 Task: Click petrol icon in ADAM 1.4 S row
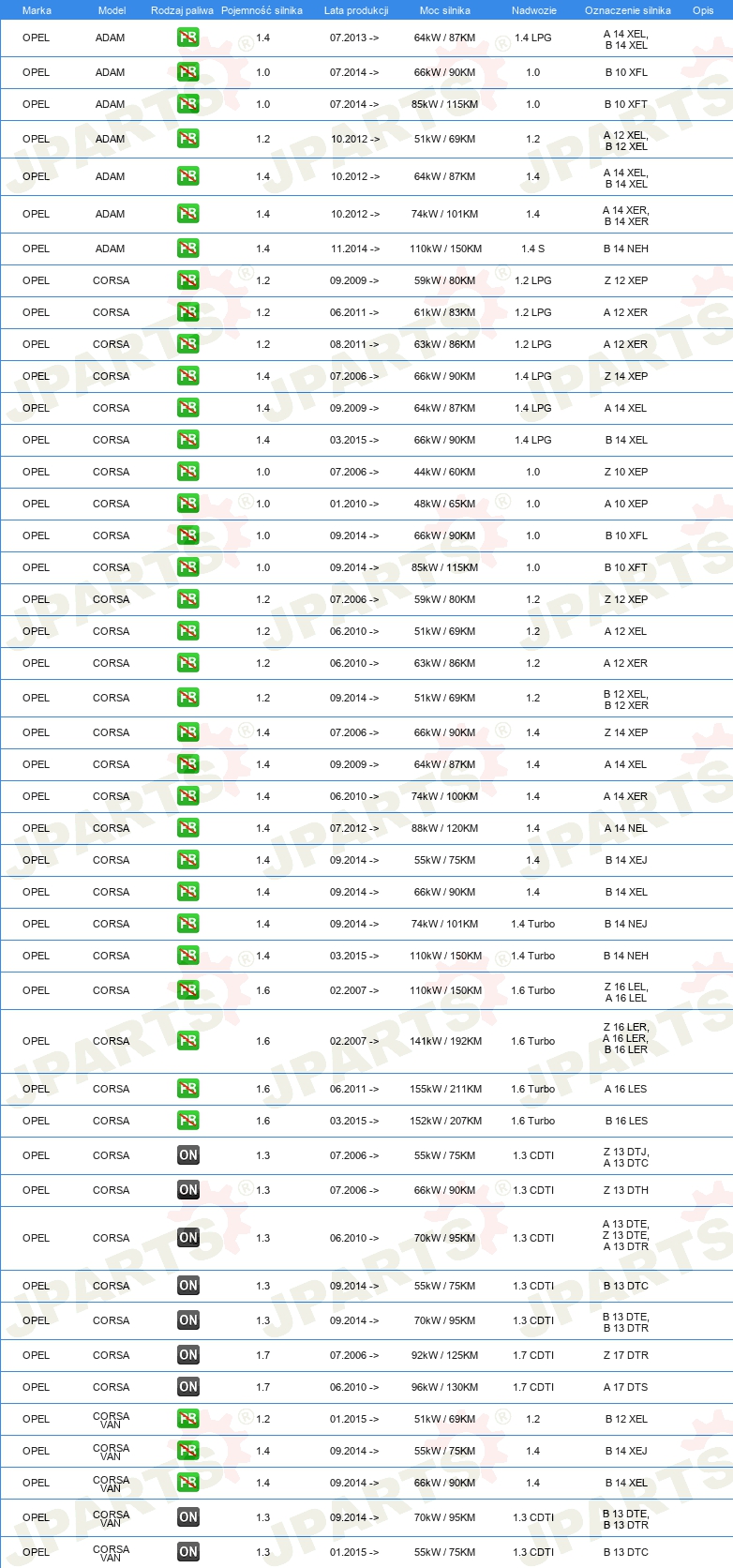pyautogui.click(x=188, y=249)
